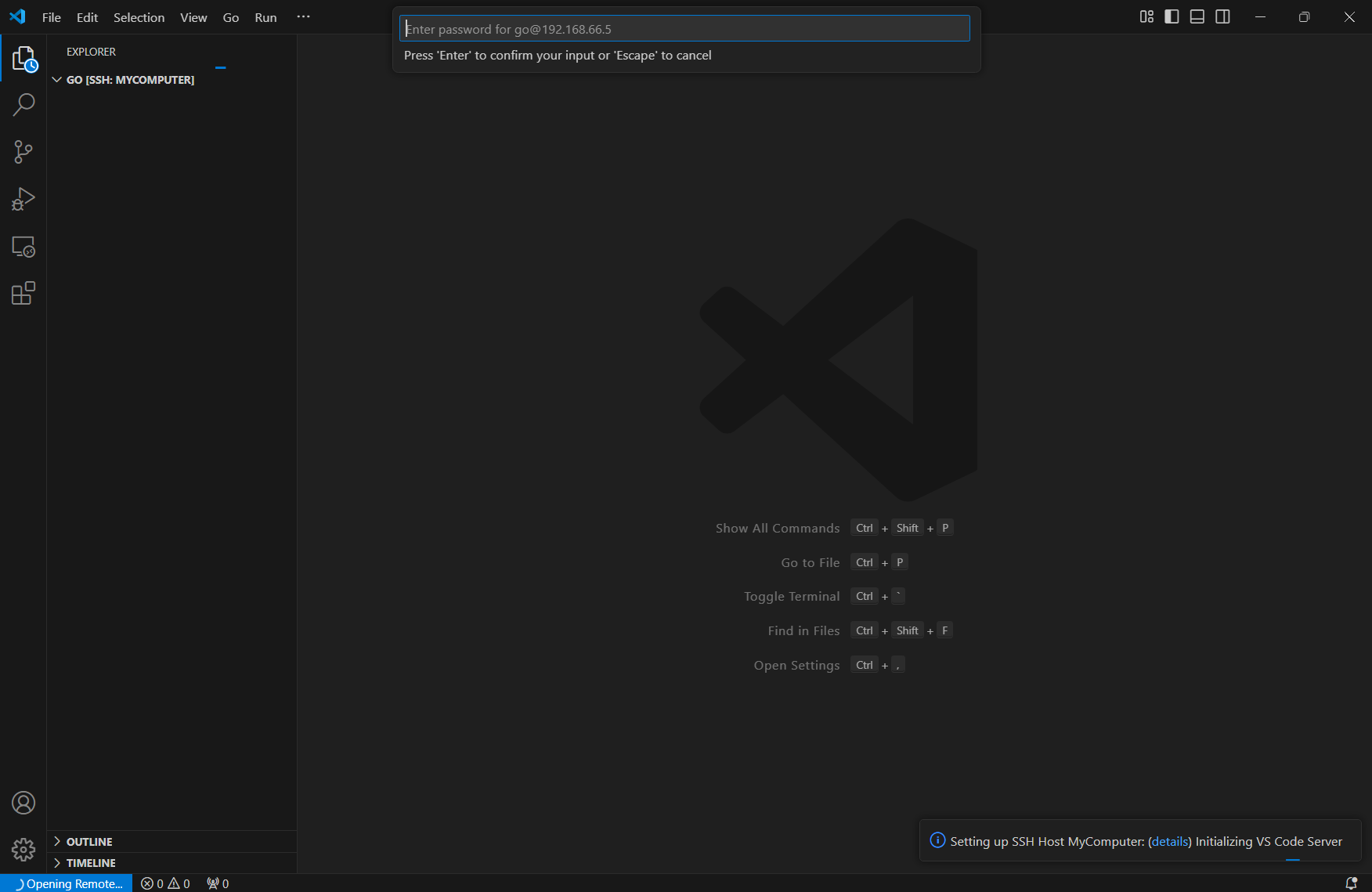Open the View menu
The width and height of the screenshot is (1372, 892).
[193, 17]
